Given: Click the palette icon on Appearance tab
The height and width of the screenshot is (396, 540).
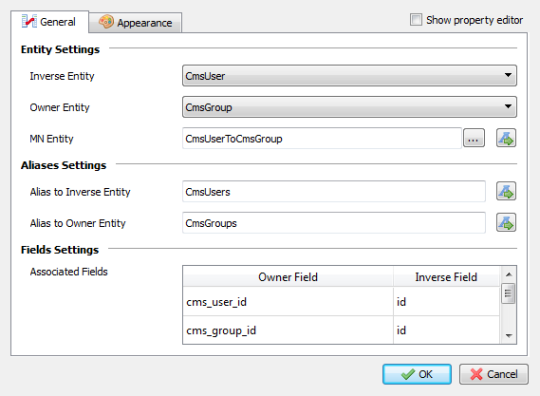Looking at the screenshot, I should click(106, 22).
